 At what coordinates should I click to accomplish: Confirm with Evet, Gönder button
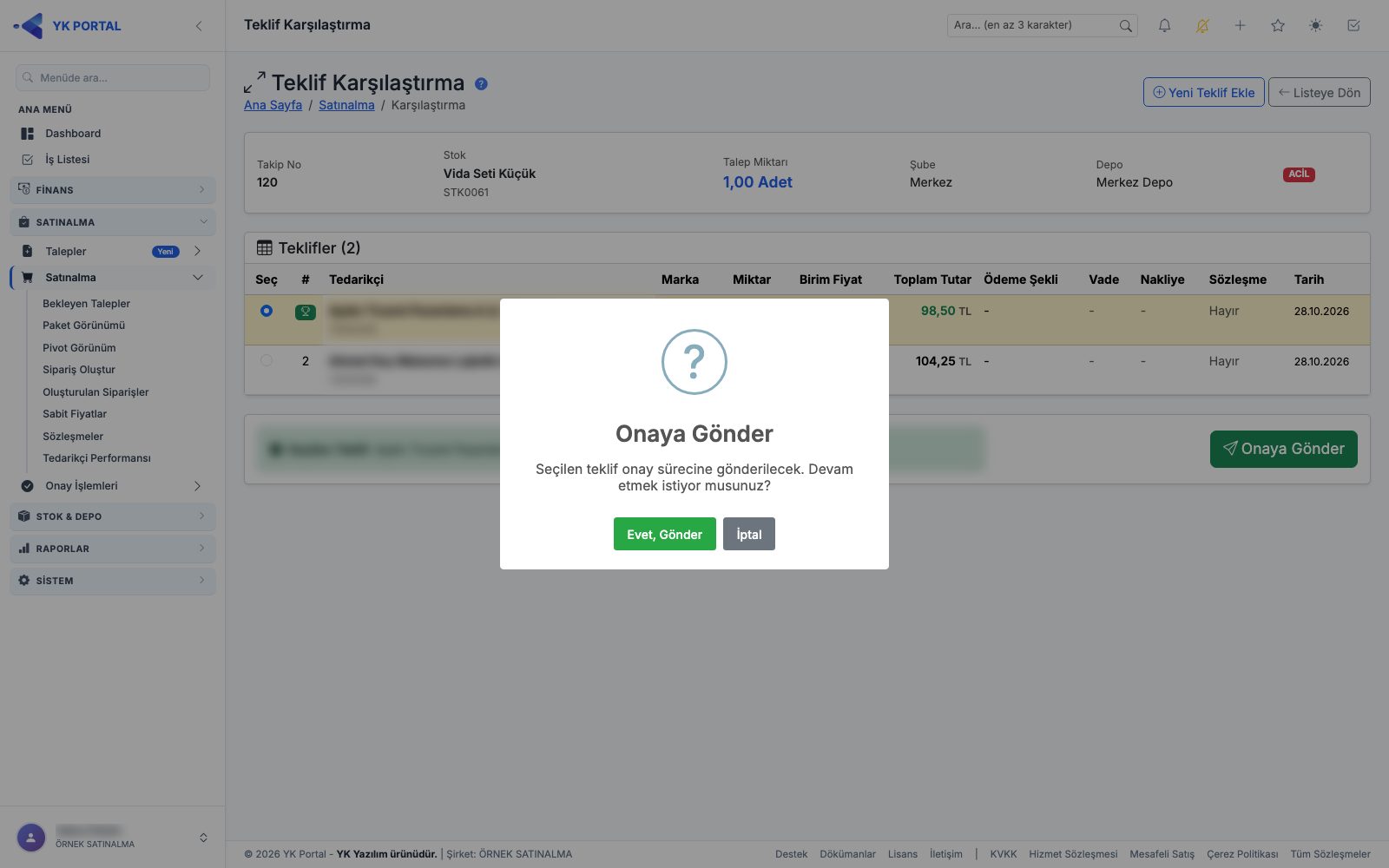pos(665,534)
